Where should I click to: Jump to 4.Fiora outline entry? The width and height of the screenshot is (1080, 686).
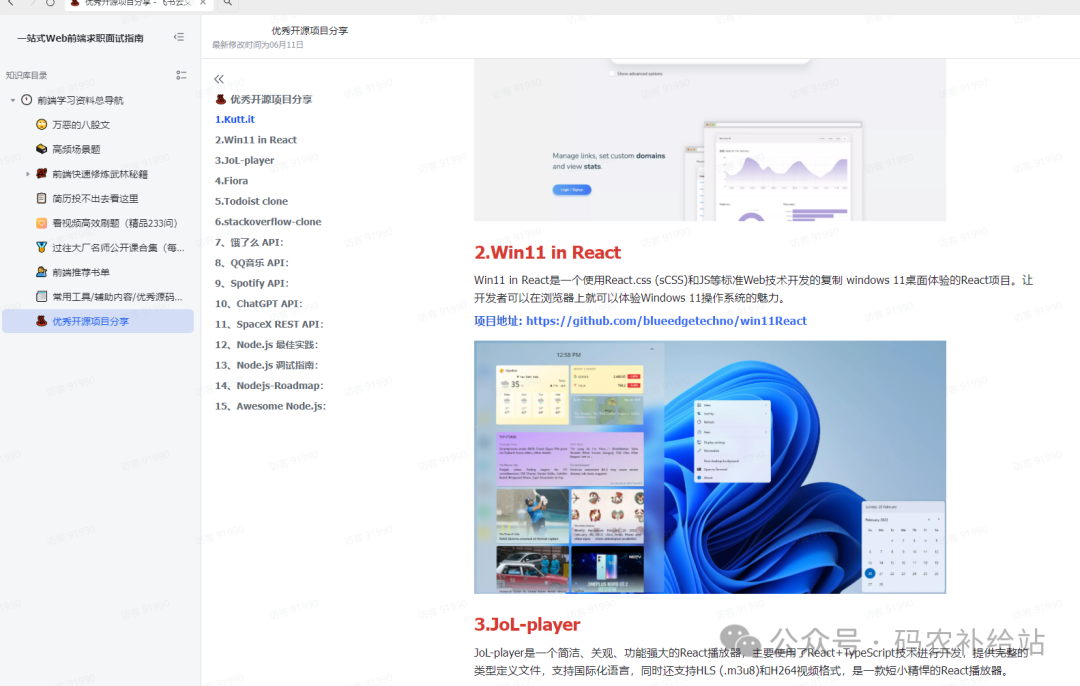[x=231, y=180]
